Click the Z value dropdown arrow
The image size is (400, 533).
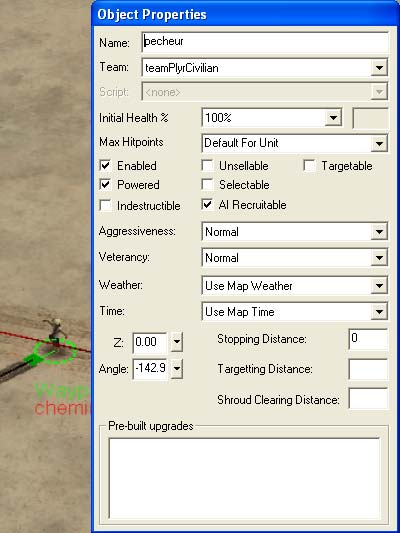click(177, 342)
